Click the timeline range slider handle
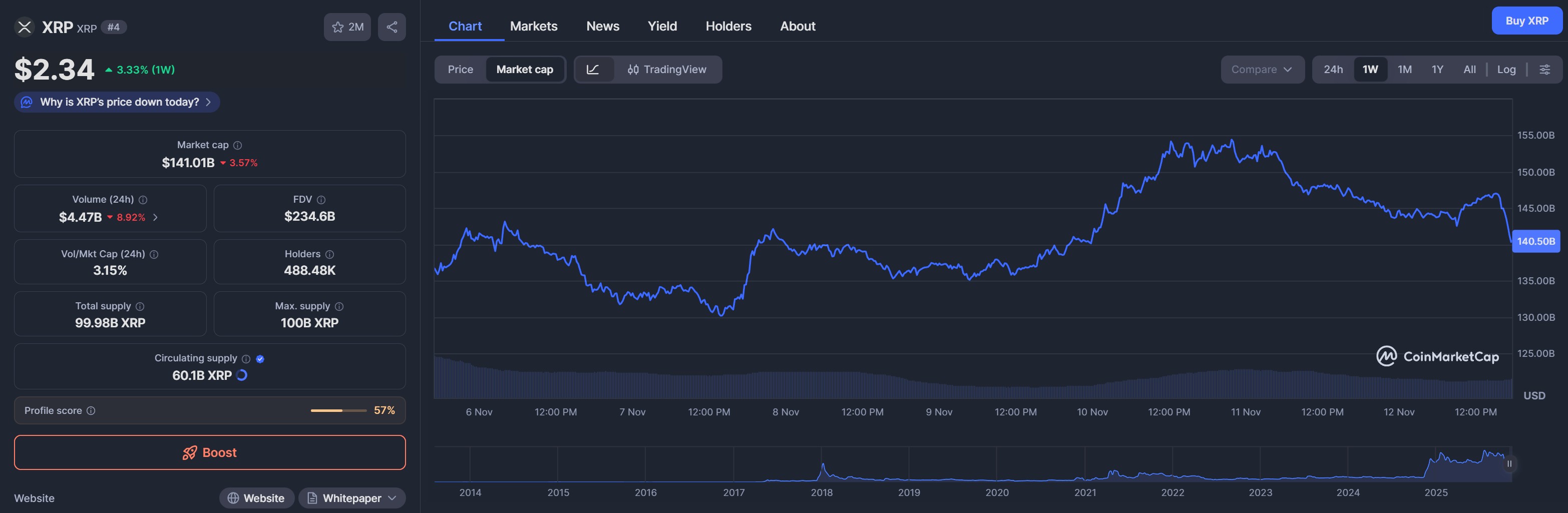1568x513 pixels. pyautogui.click(x=1509, y=464)
